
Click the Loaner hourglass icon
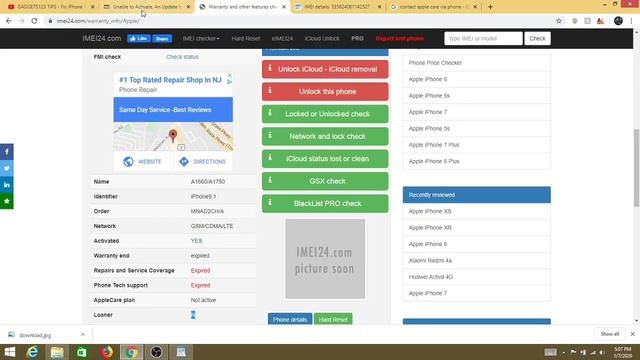coord(193,315)
